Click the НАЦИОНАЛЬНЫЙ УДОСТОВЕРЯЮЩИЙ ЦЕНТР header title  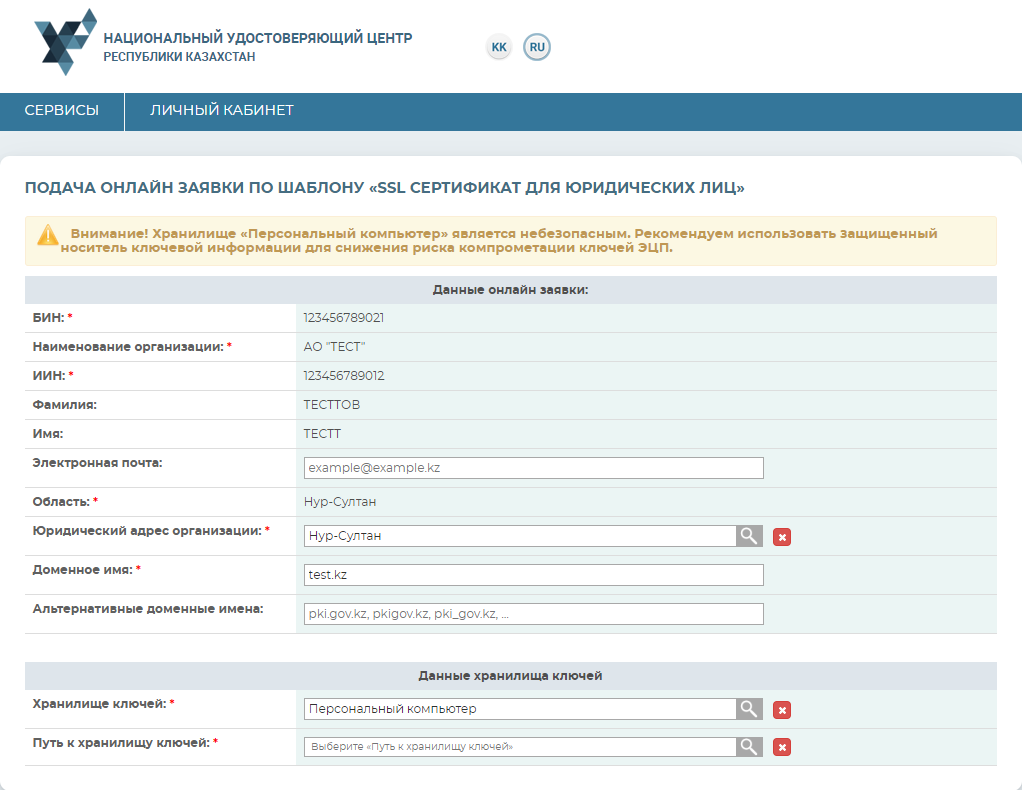coord(257,38)
